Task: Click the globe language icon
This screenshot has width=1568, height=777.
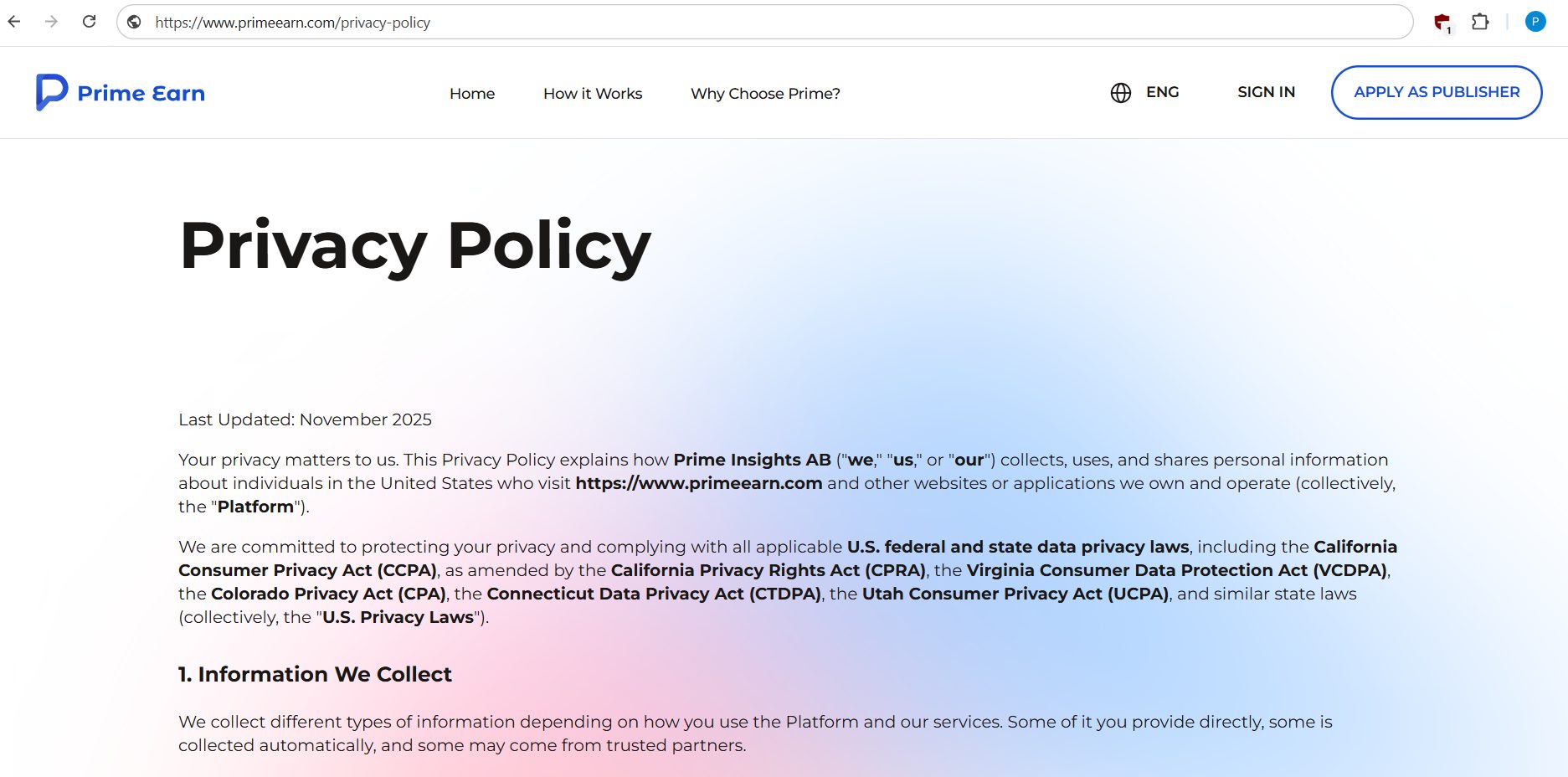Action: click(1121, 93)
